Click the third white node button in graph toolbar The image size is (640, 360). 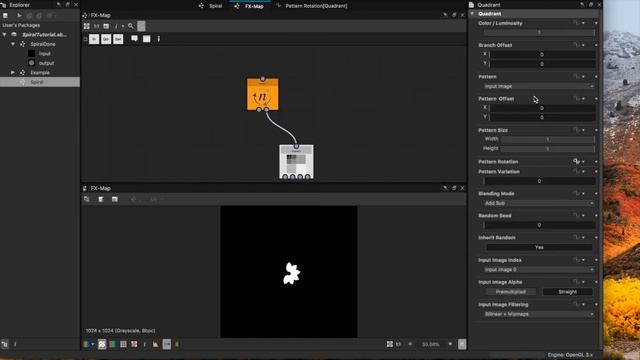(118, 39)
